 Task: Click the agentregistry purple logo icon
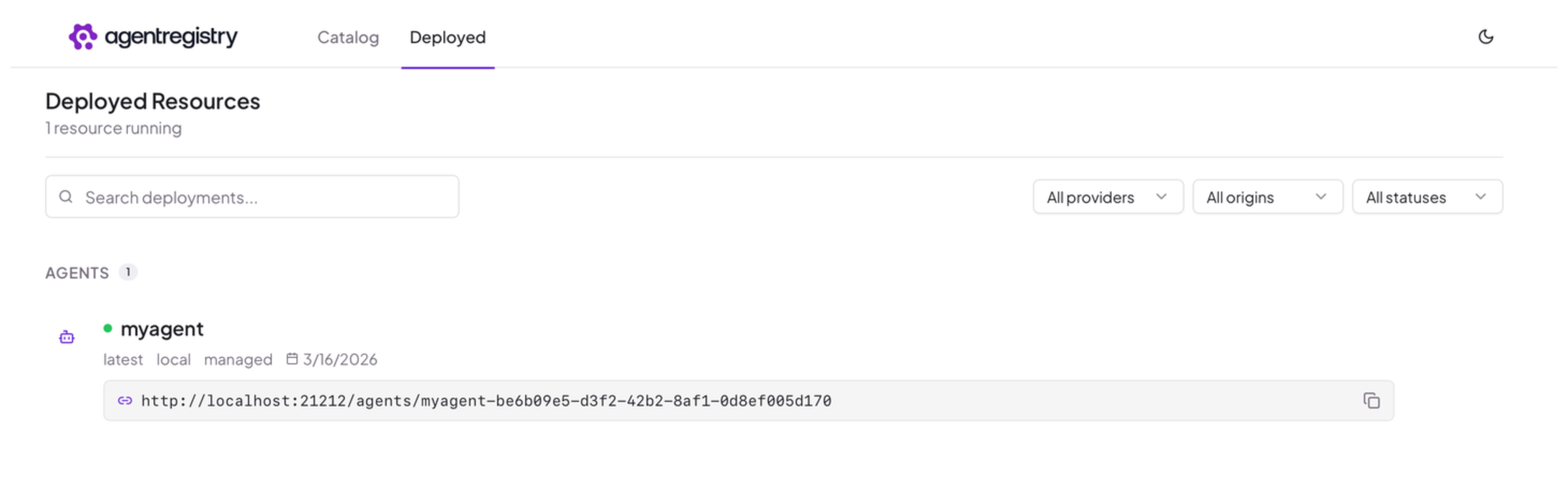pyautogui.click(x=83, y=37)
